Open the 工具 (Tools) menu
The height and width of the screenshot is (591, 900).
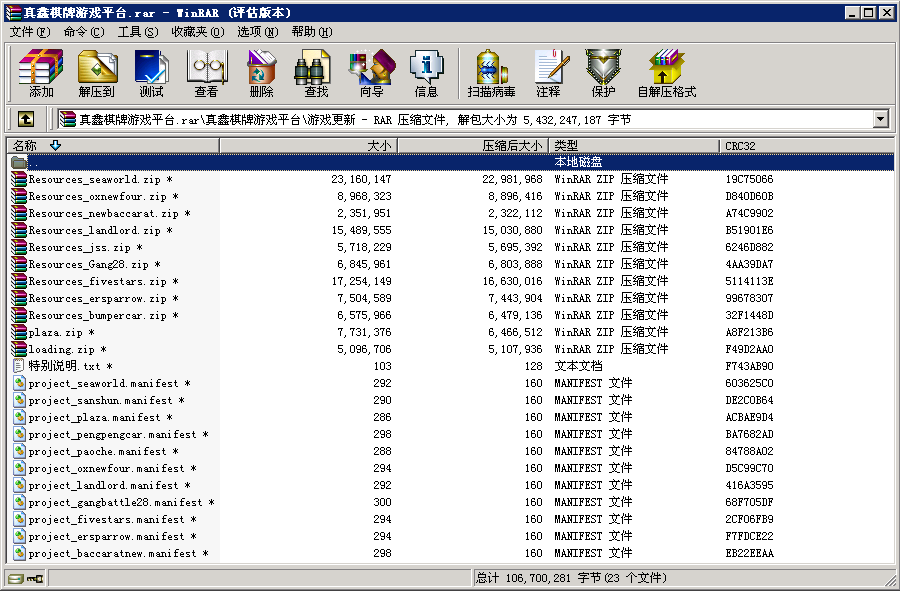point(137,32)
